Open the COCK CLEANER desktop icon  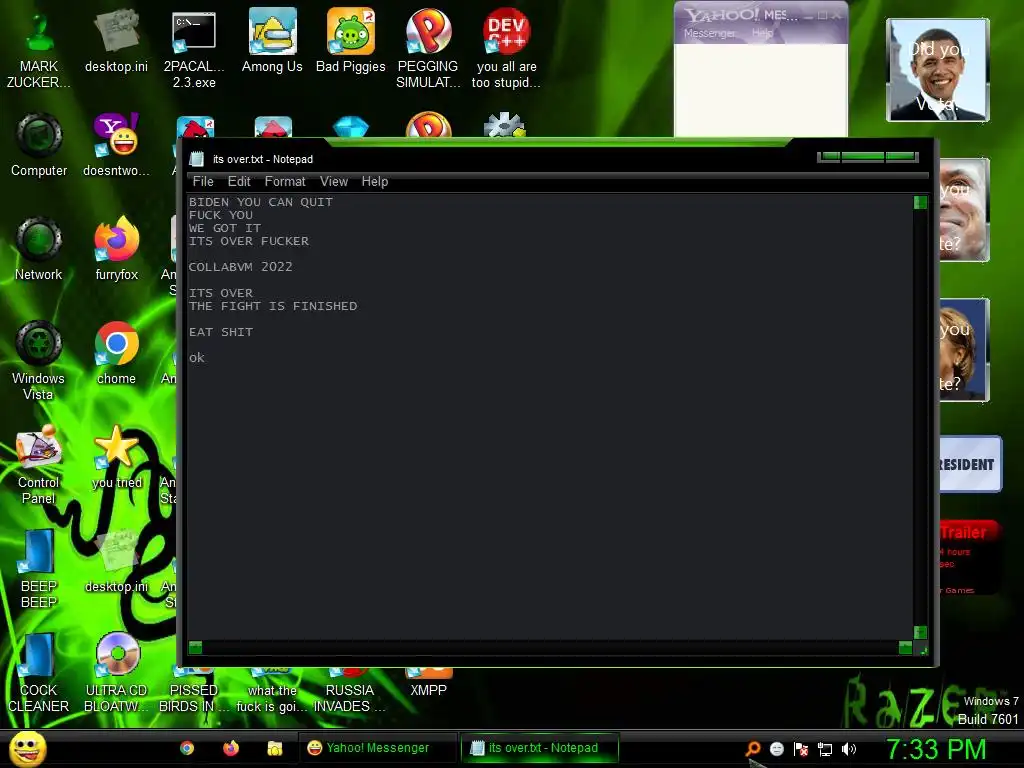[39, 673]
